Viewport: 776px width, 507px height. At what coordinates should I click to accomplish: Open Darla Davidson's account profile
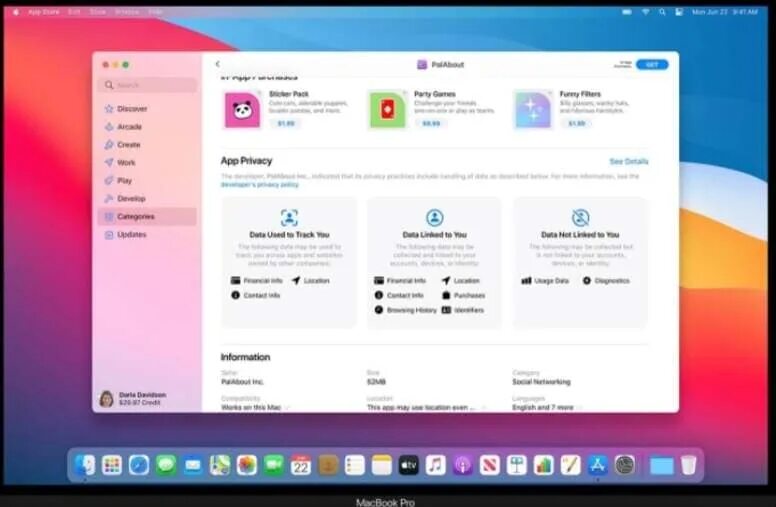click(134, 399)
